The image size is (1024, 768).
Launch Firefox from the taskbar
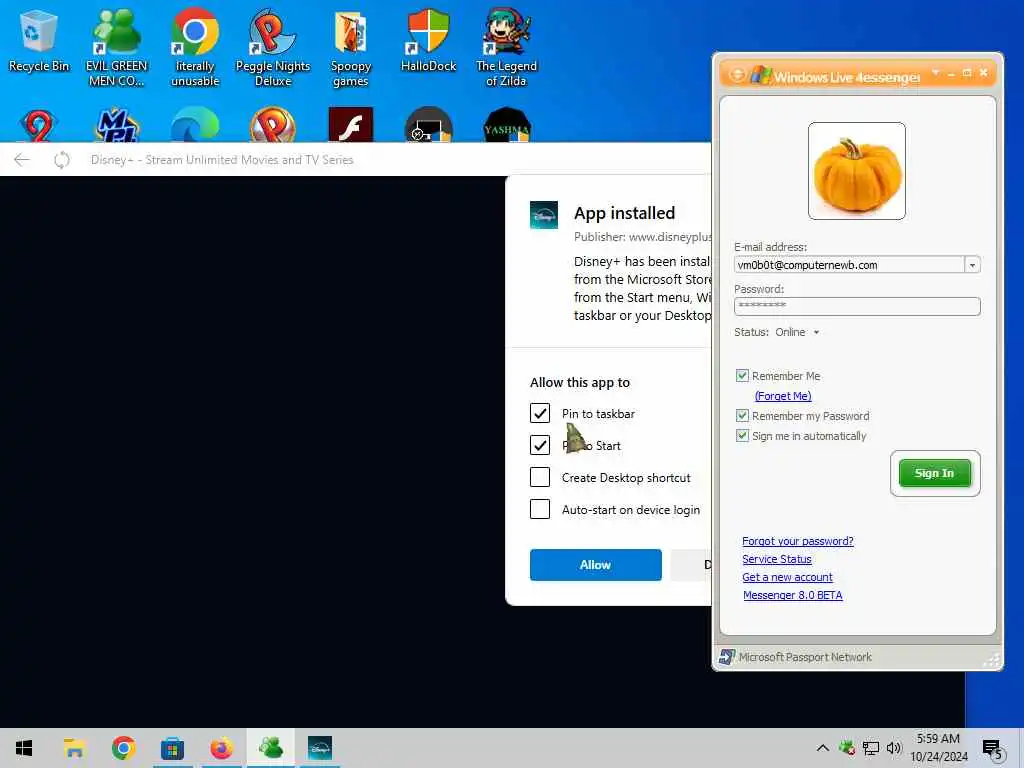[x=221, y=748]
